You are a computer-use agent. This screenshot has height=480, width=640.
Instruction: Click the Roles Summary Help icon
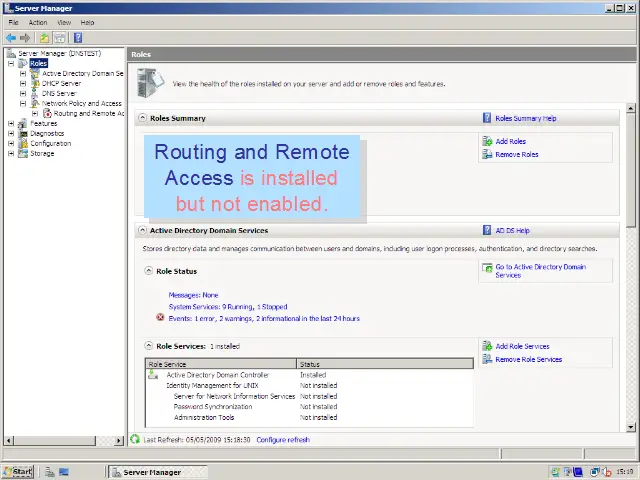(x=487, y=118)
